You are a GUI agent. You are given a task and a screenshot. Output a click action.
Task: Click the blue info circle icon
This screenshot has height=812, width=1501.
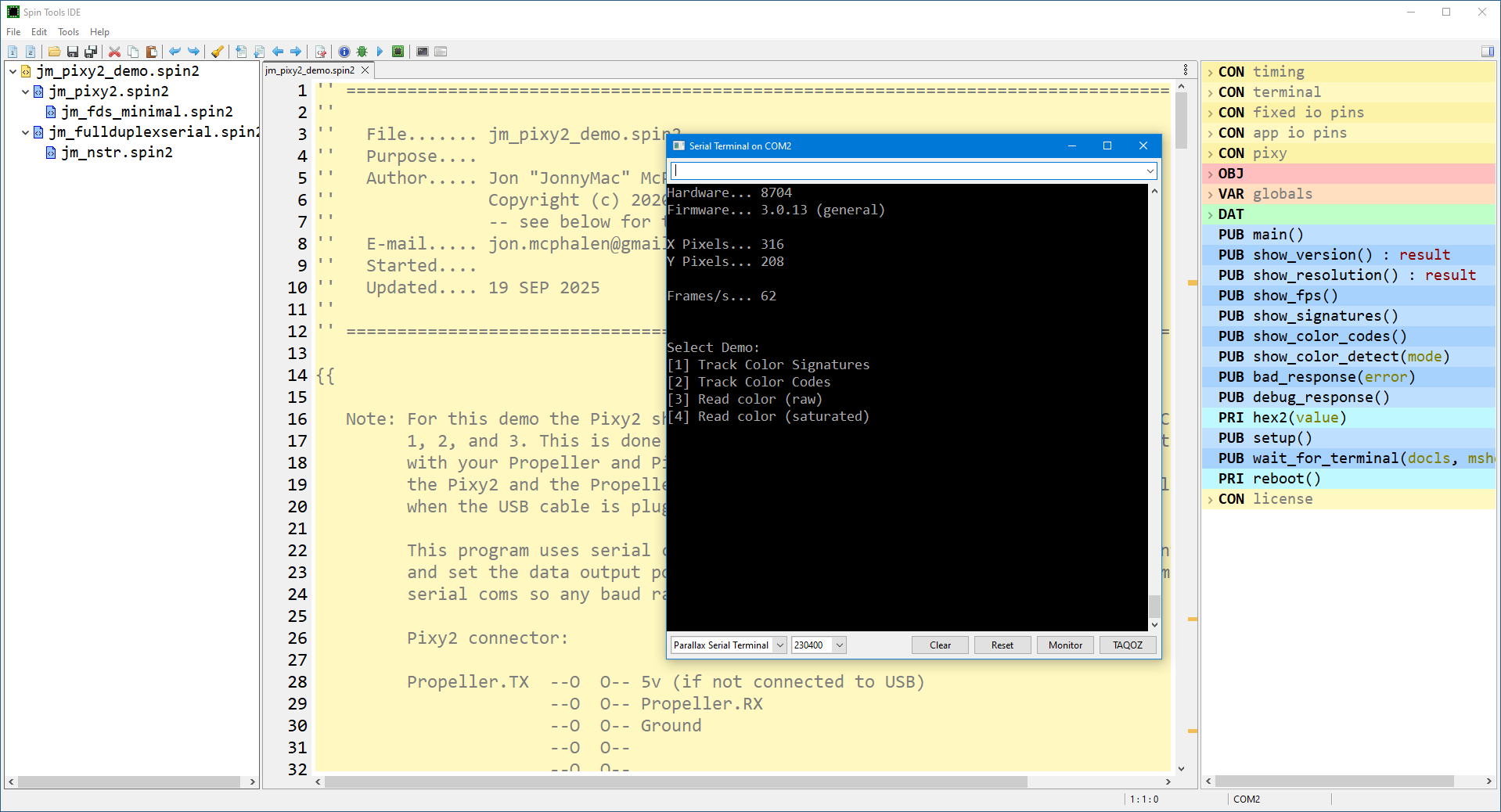pos(344,52)
